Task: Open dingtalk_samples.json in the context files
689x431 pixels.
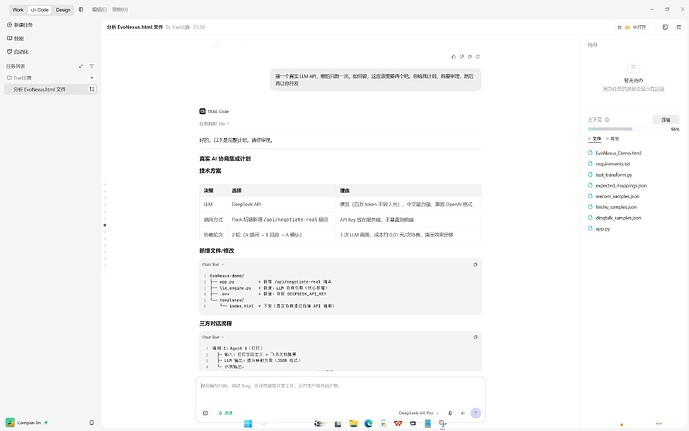Action: click(614, 218)
